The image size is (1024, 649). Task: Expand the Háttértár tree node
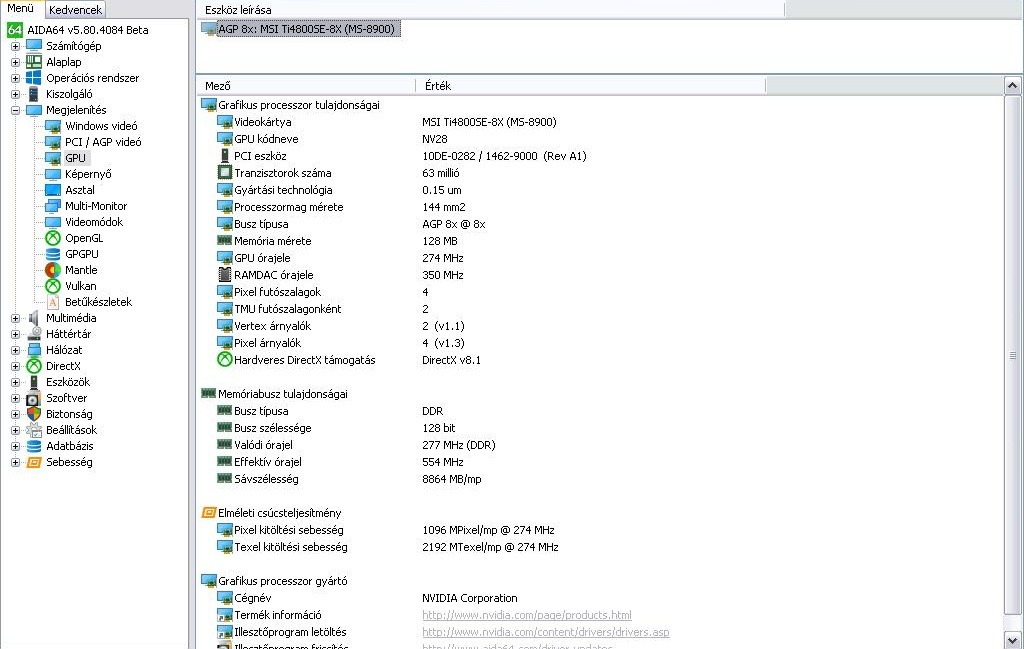tap(15, 334)
